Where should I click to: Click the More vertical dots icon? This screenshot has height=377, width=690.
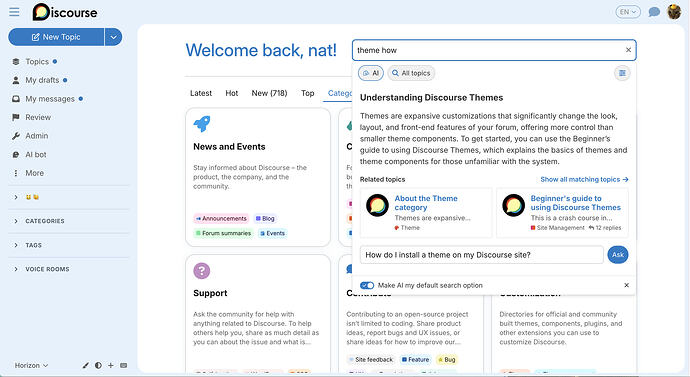(16, 173)
